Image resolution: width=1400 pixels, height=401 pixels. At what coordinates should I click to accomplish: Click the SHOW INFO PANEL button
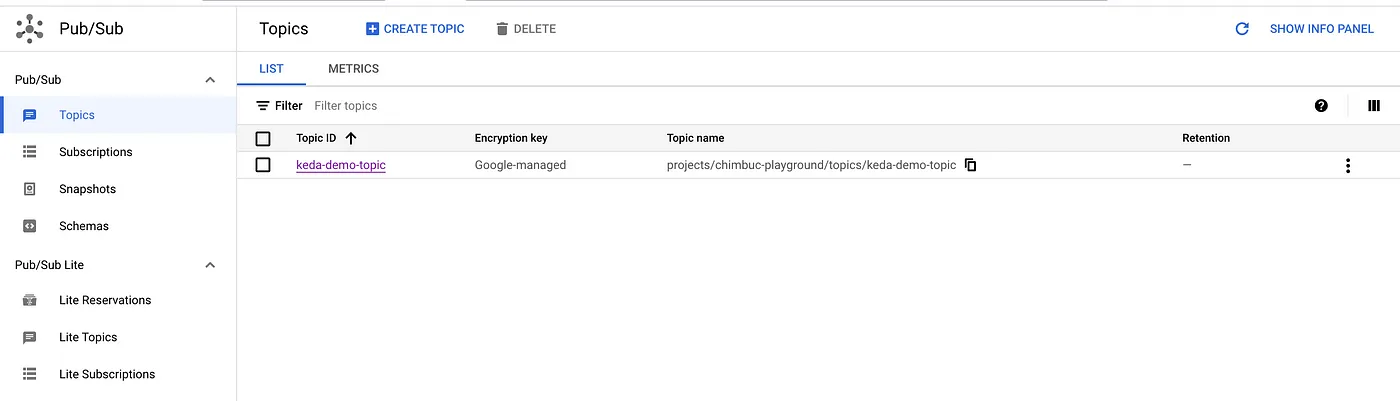[x=1321, y=29]
